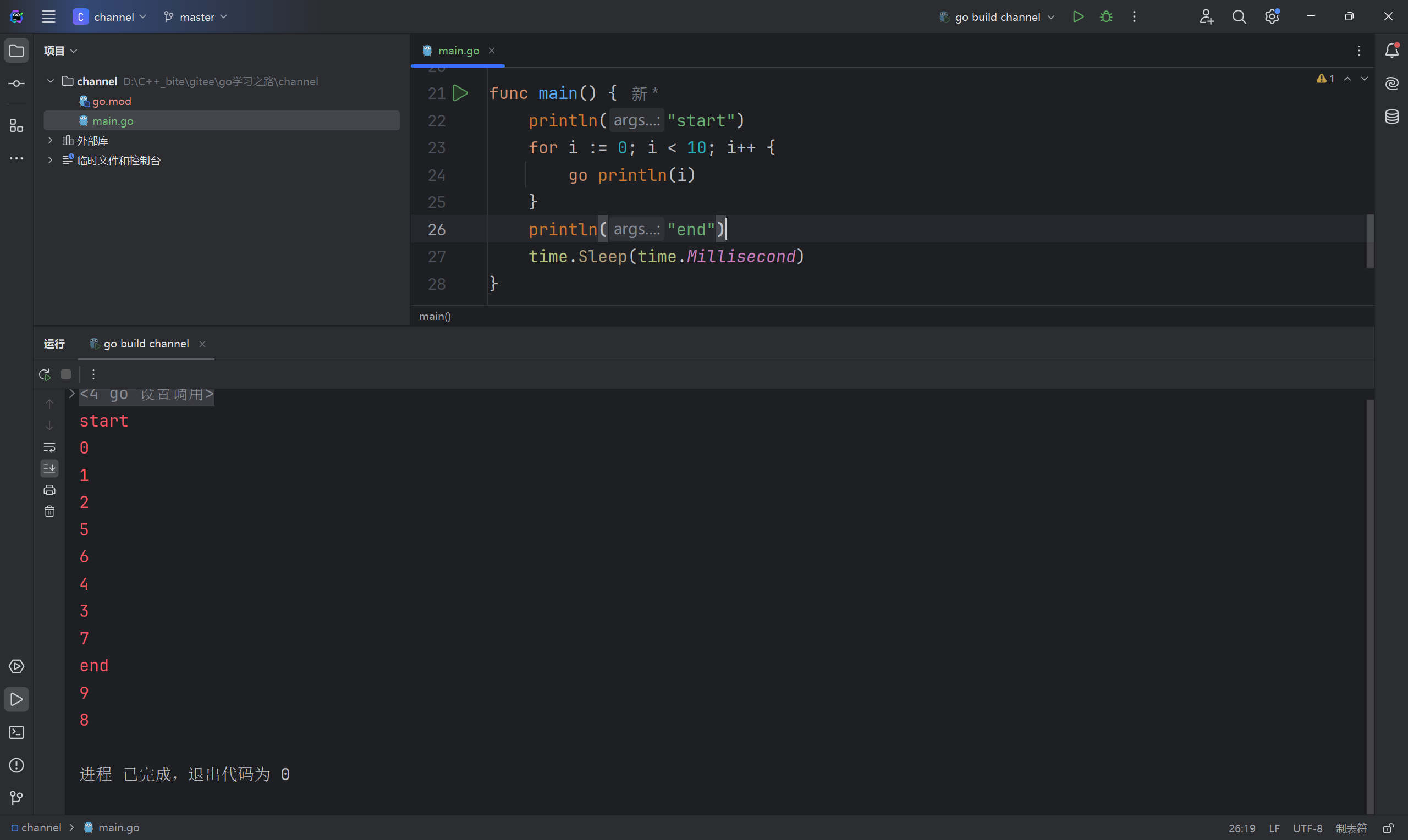
Task: Open AI Assistant spiral icon in right sidebar
Action: coord(1391,84)
